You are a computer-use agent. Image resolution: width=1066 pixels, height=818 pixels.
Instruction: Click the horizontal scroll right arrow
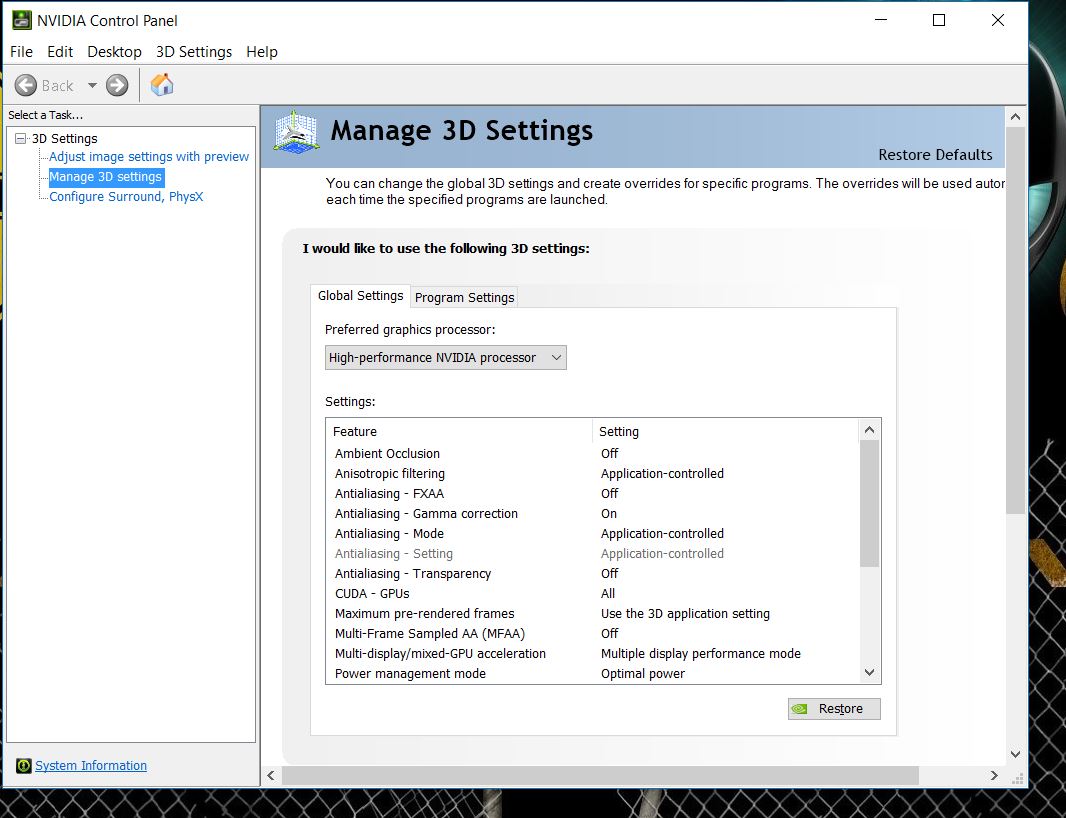point(994,775)
